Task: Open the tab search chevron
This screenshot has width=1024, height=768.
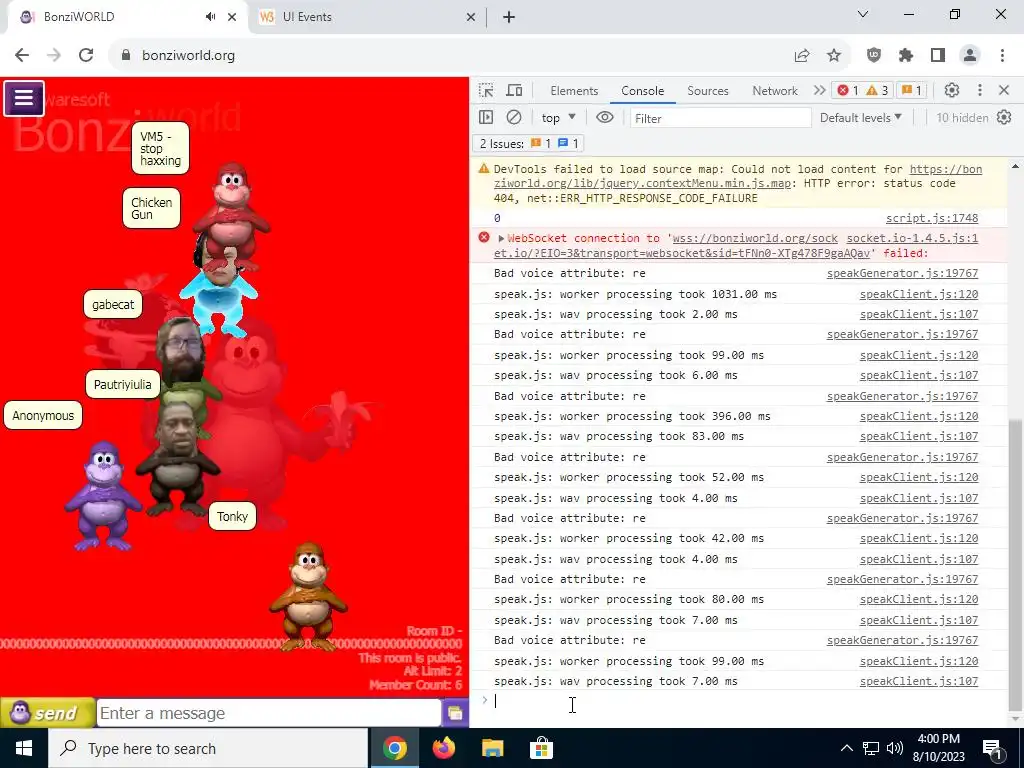Action: click(863, 14)
